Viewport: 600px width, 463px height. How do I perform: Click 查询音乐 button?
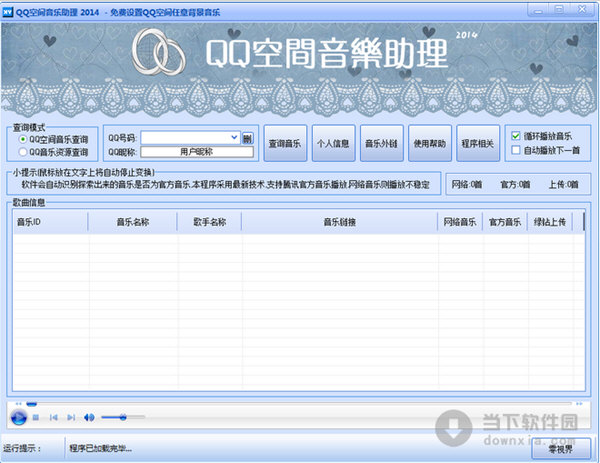click(285, 143)
